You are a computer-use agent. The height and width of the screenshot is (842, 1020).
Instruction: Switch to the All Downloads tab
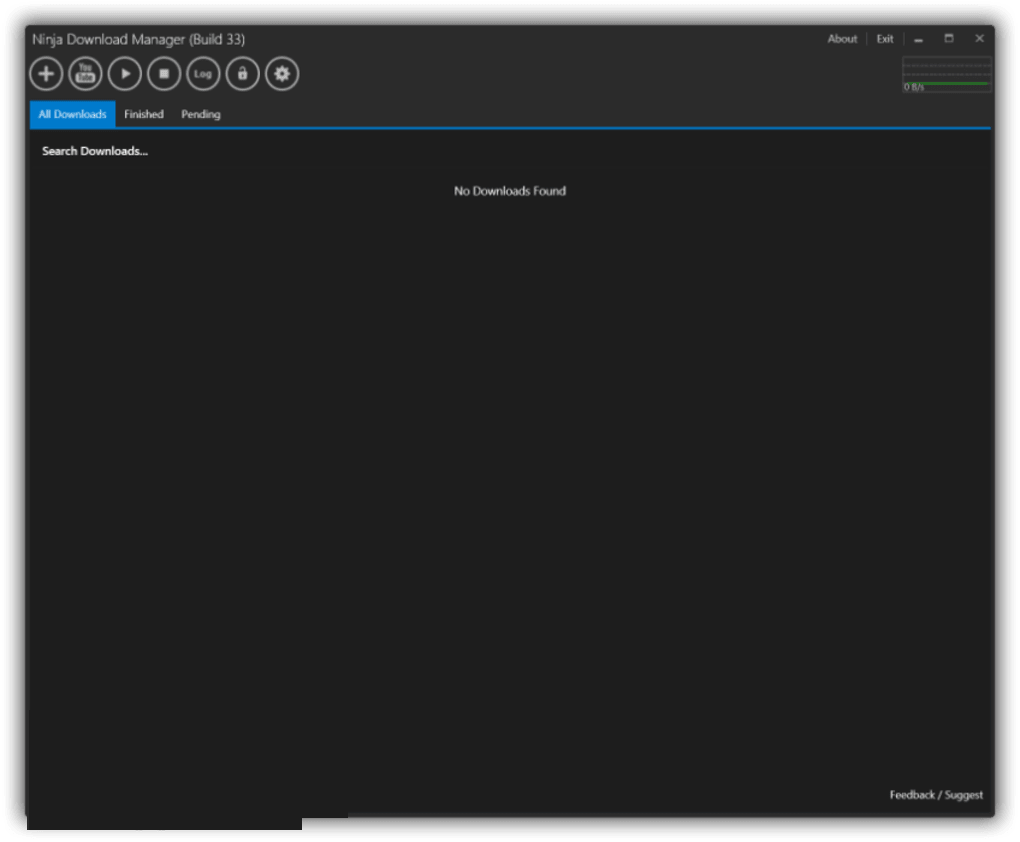72,115
